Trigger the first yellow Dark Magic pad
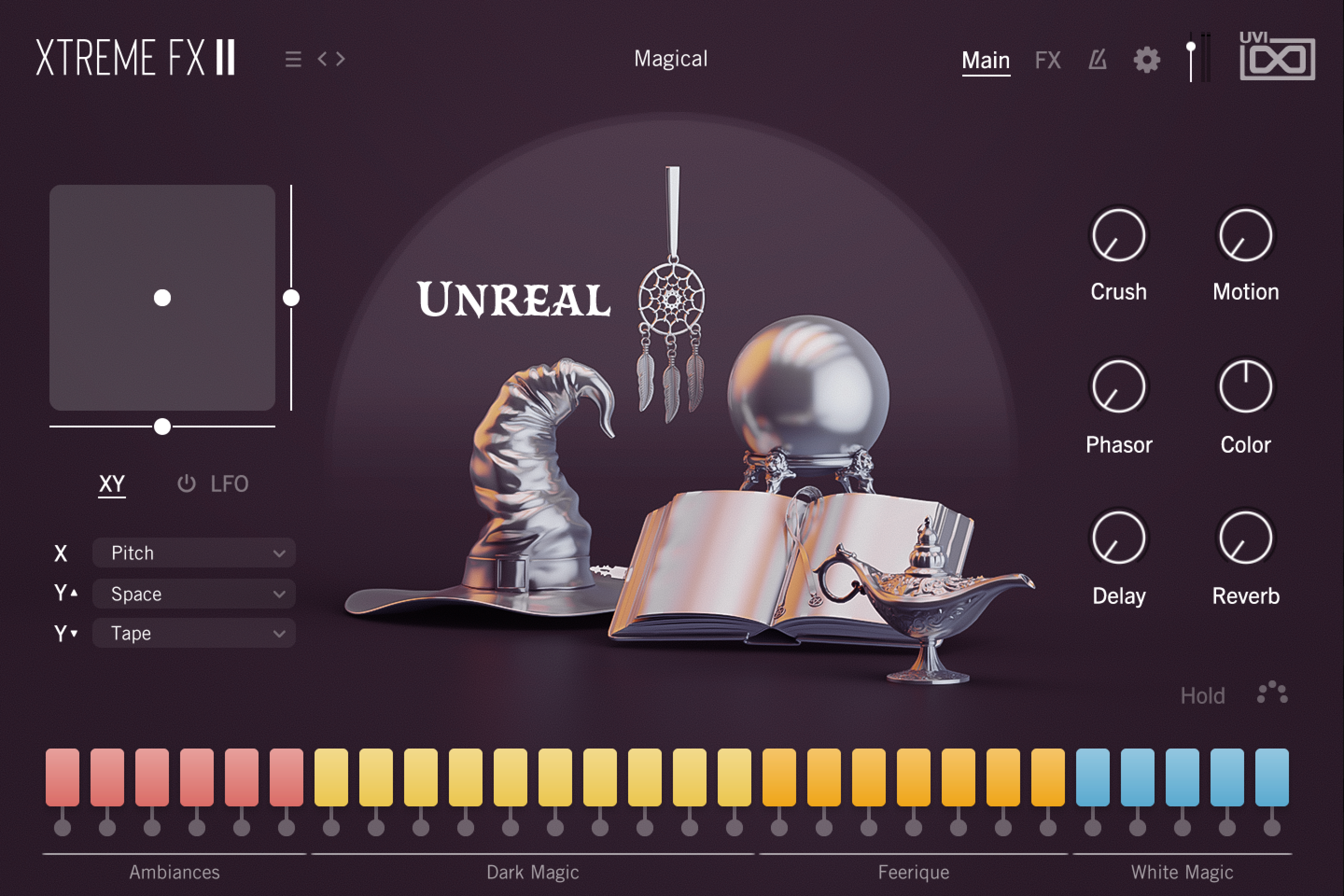Viewport: 1344px width, 896px height. point(331,777)
